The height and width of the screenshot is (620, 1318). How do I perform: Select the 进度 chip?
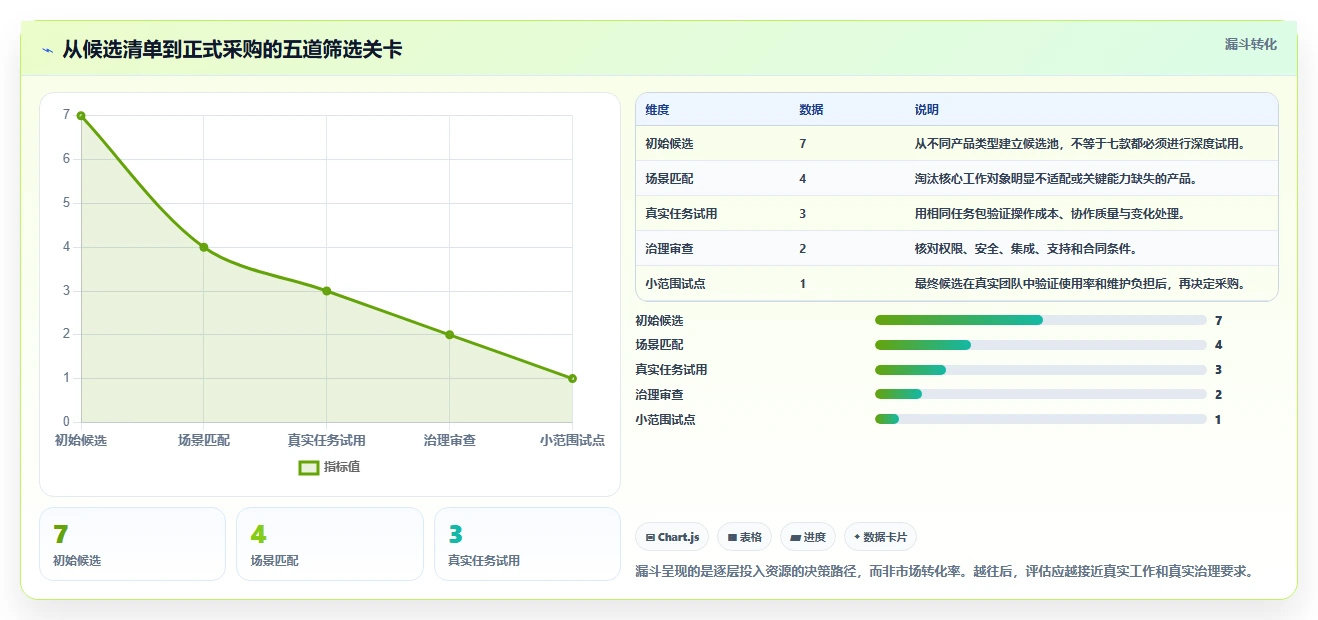pyautogui.click(x=808, y=537)
